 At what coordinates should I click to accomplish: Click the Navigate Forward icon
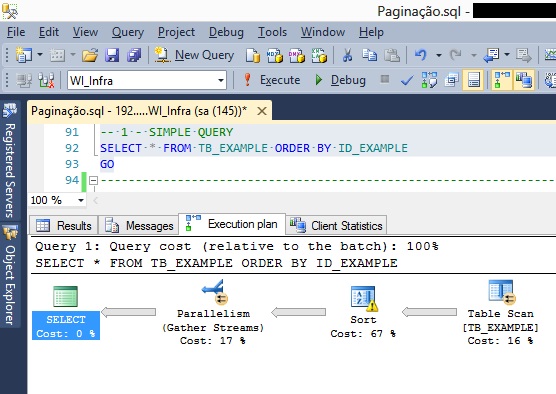coord(524,55)
